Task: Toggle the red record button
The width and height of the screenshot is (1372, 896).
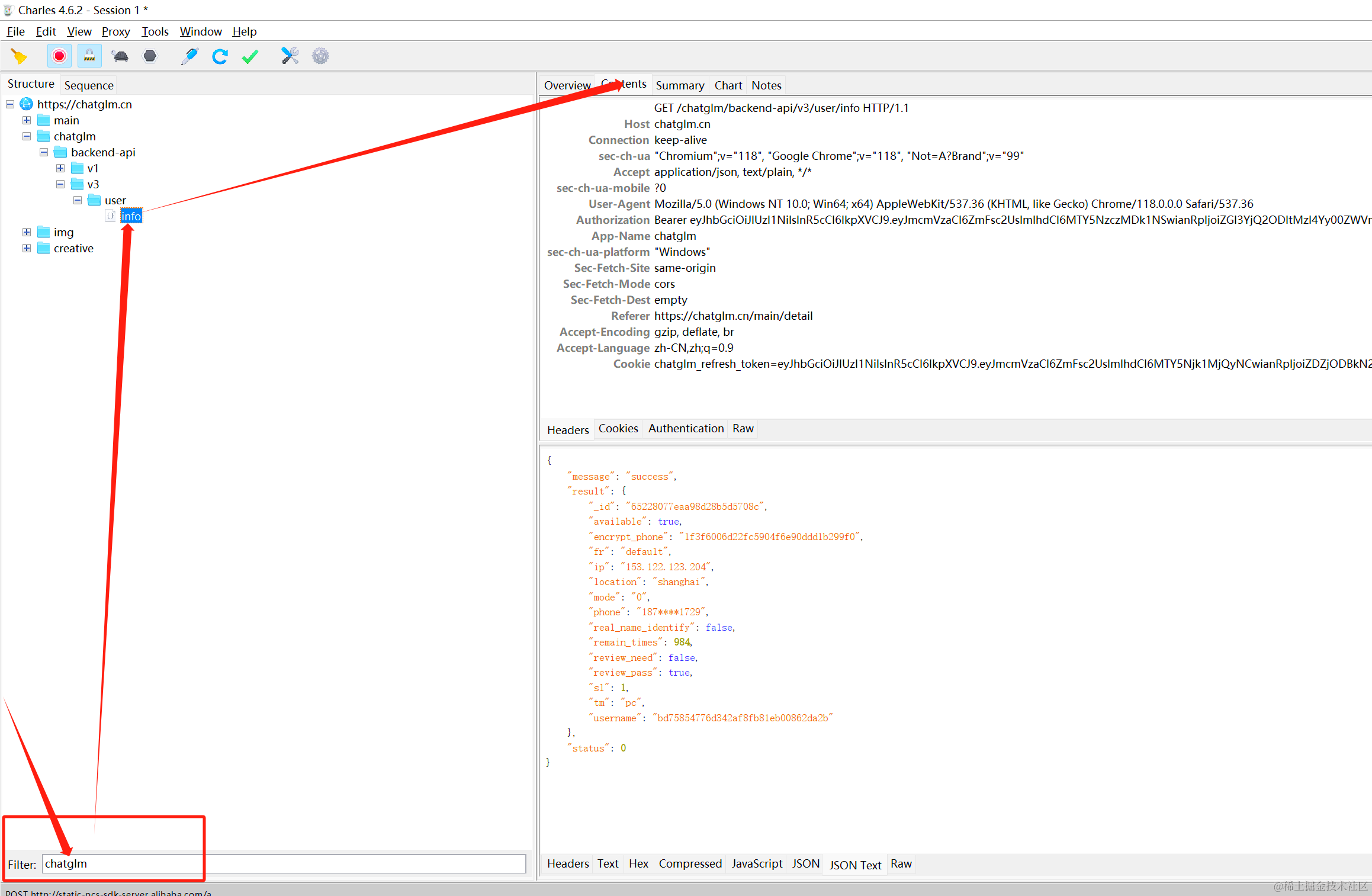Action: (59, 56)
